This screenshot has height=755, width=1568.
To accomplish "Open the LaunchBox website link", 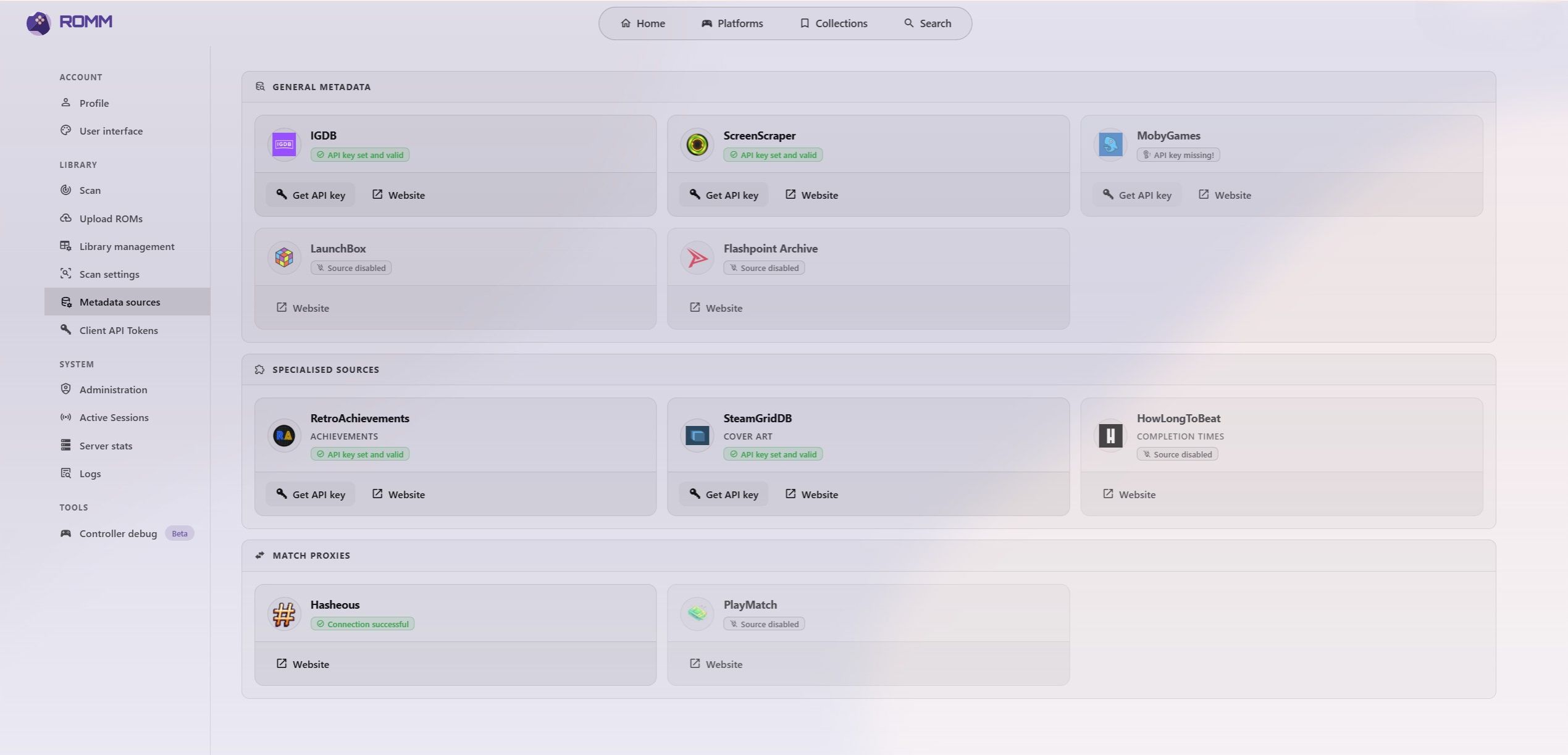I will [x=303, y=307].
